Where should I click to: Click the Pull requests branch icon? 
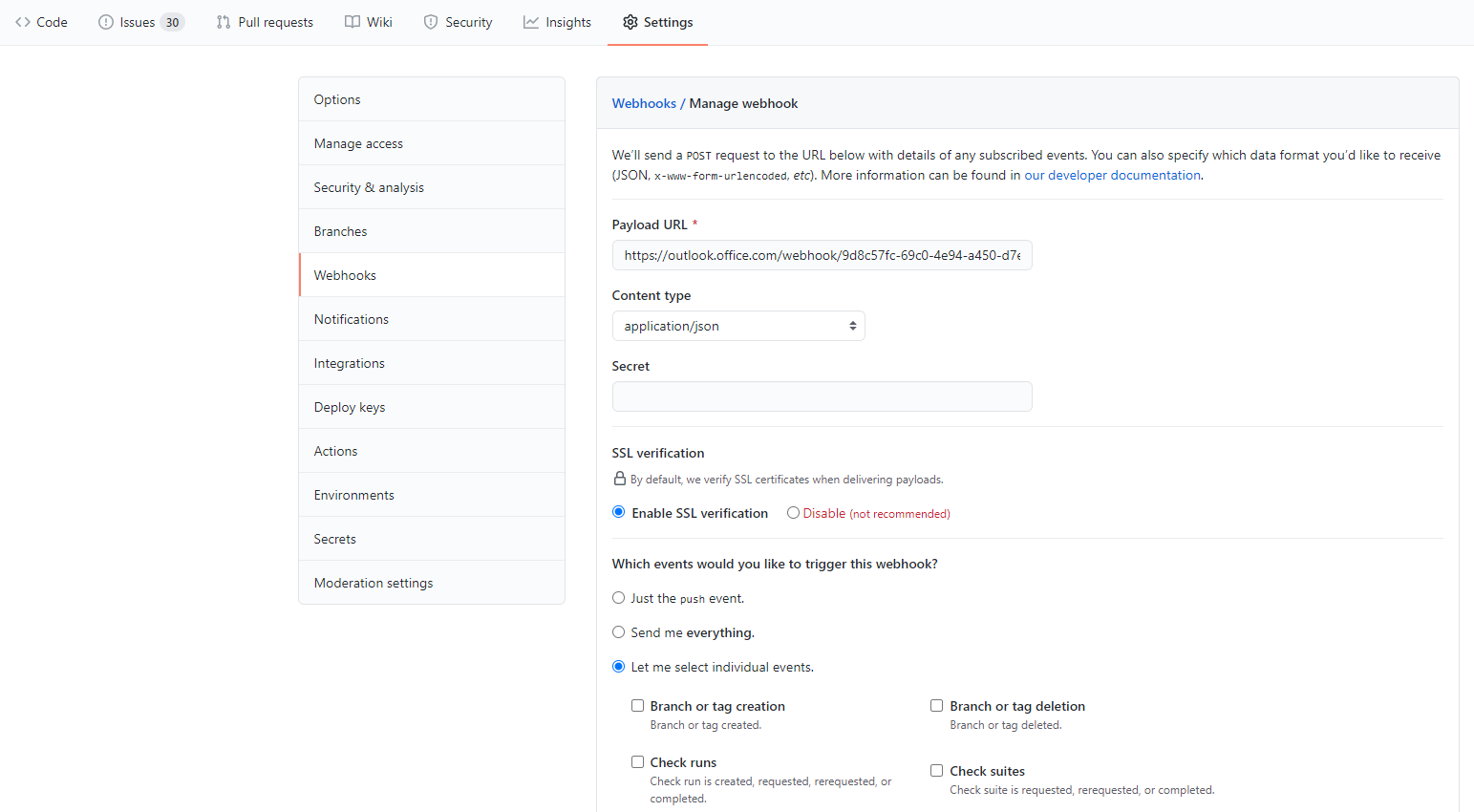224,22
